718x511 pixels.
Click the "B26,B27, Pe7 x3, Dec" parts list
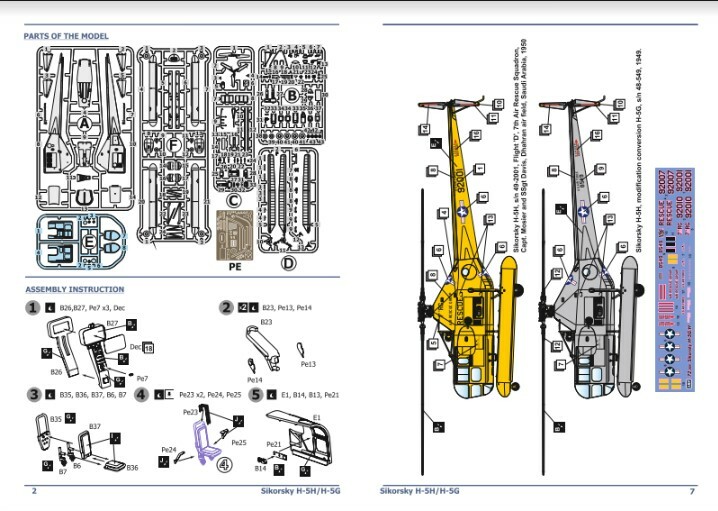coord(92,308)
